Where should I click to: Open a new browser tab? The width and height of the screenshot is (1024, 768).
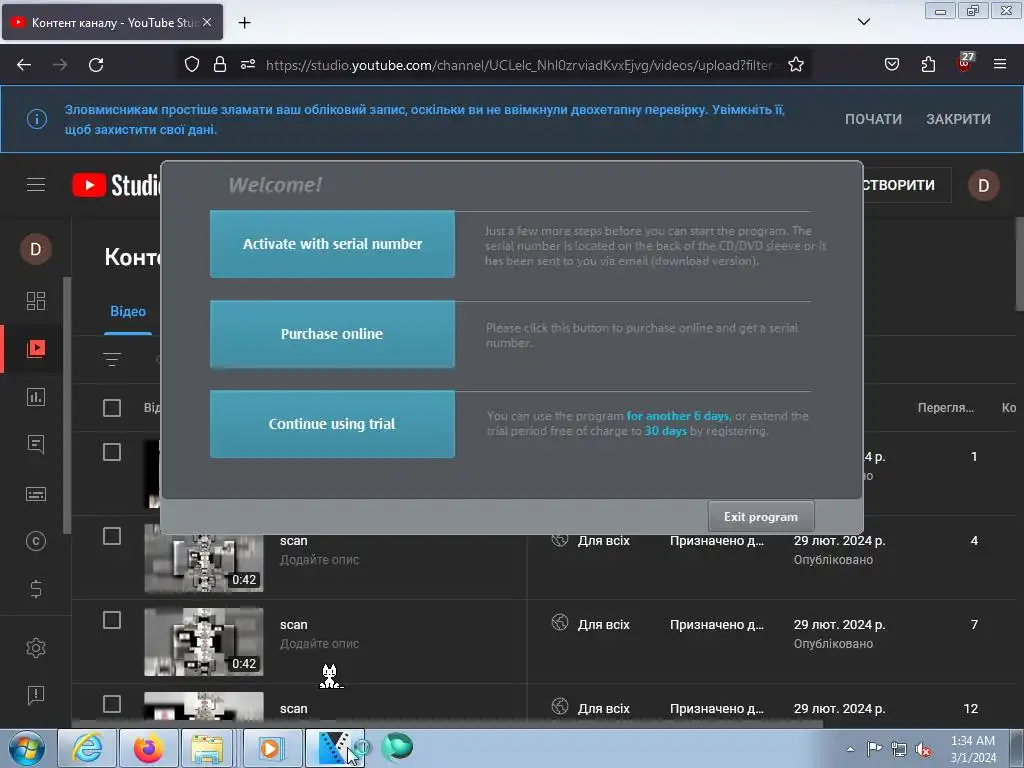(x=244, y=23)
